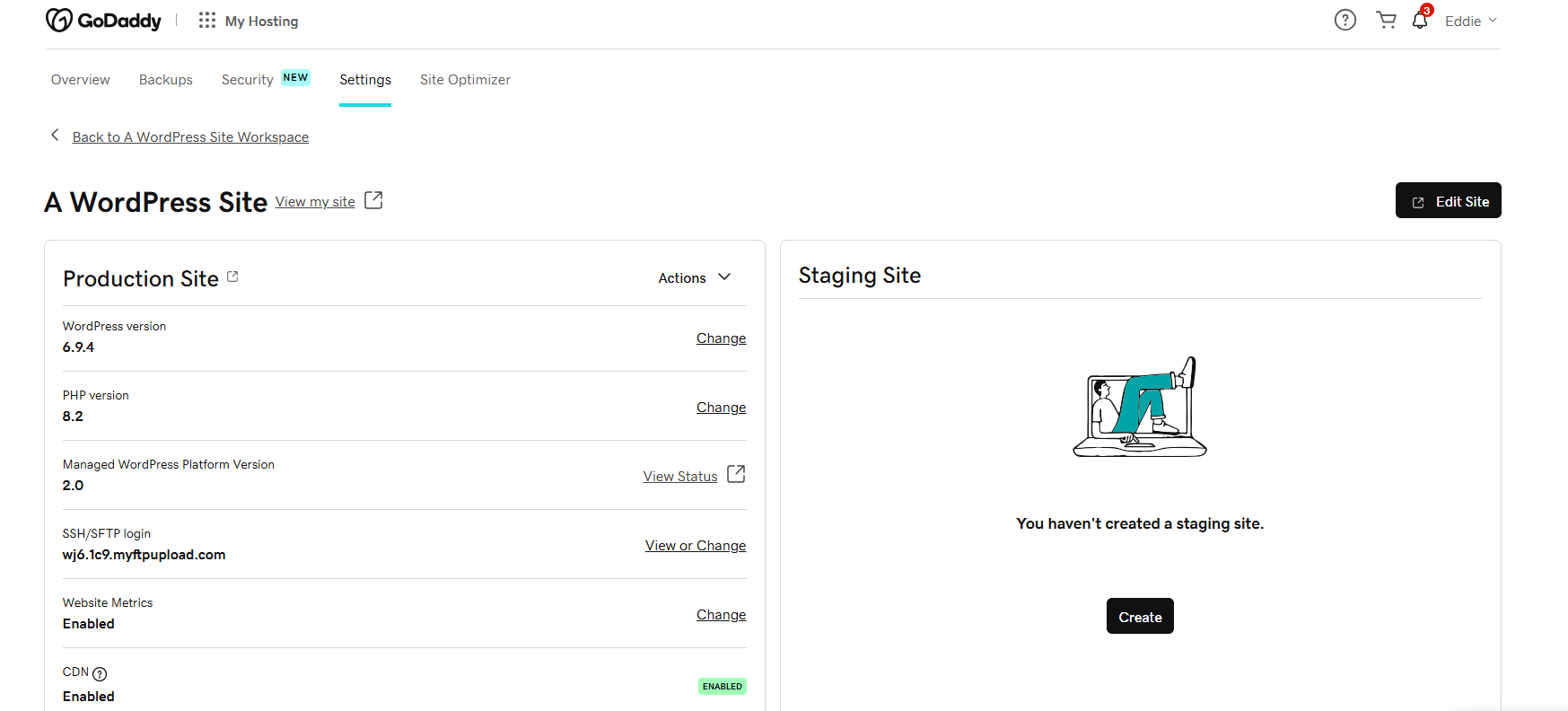Viewport: 1568px width, 711px height.
Task: Click the GoDaddy logo
Action: [103, 20]
